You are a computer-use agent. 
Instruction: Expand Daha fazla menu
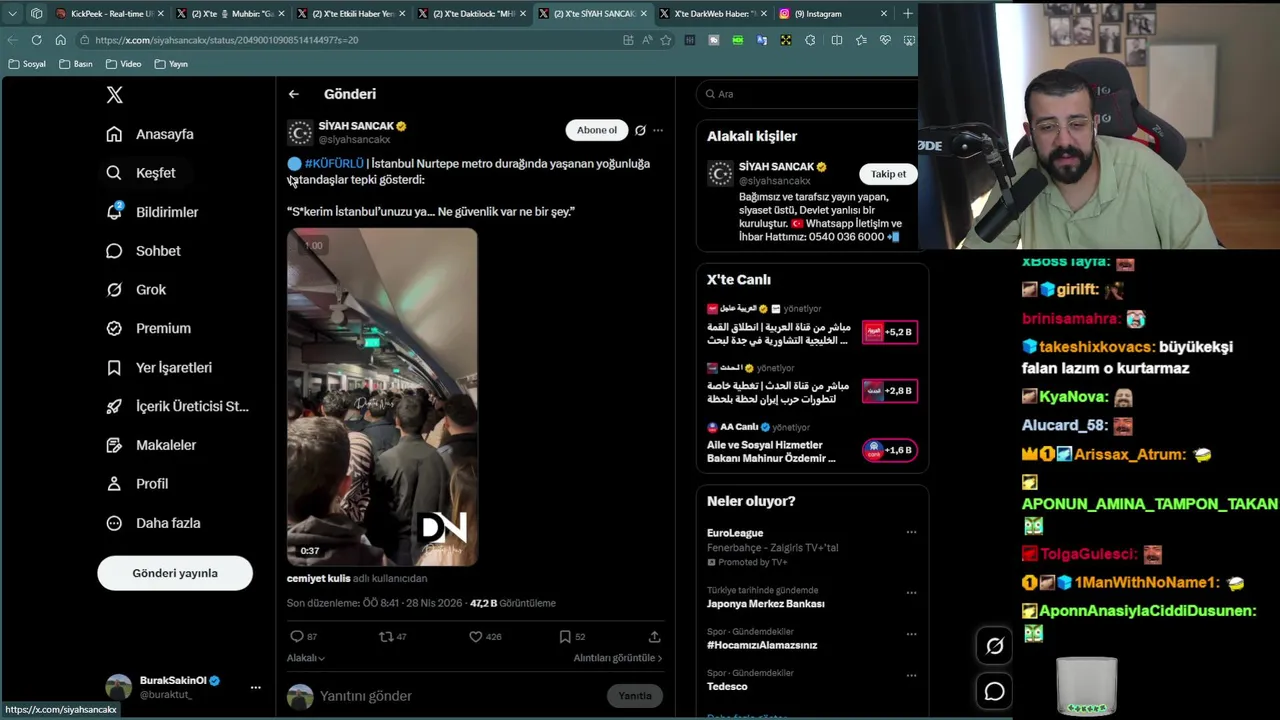tap(154, 523)
